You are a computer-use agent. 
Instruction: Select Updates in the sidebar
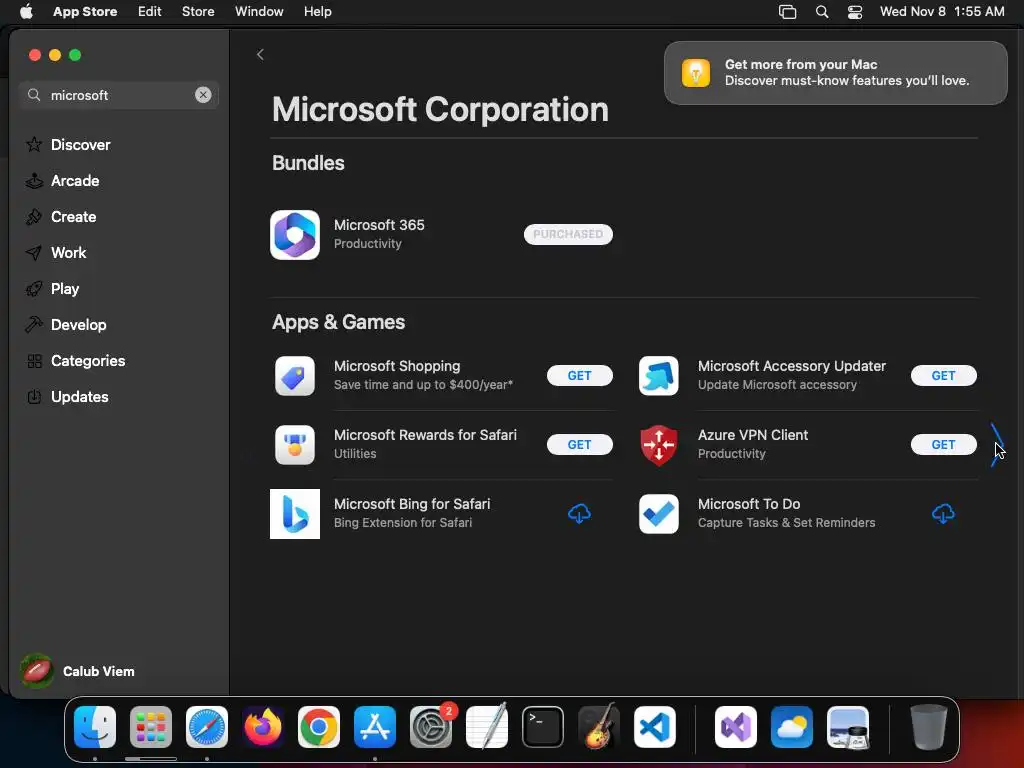tap(119, 396)
